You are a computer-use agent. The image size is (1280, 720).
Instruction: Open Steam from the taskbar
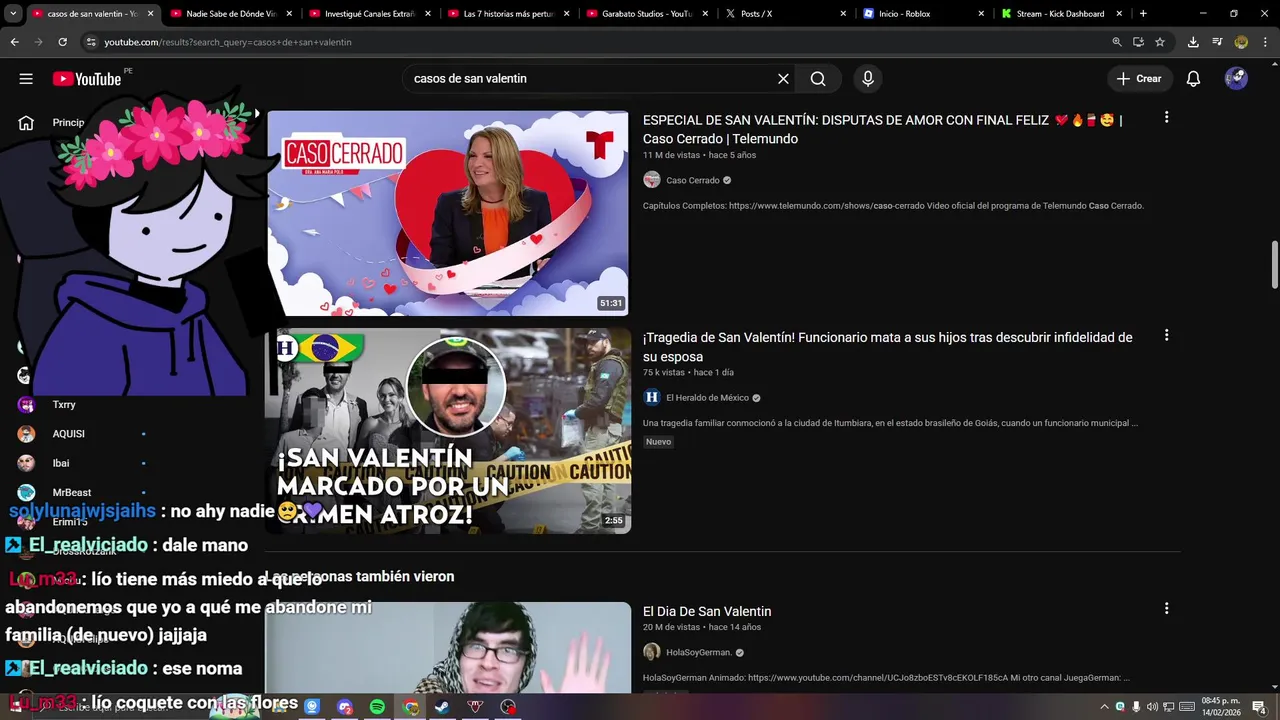click(x=441, y=707)
